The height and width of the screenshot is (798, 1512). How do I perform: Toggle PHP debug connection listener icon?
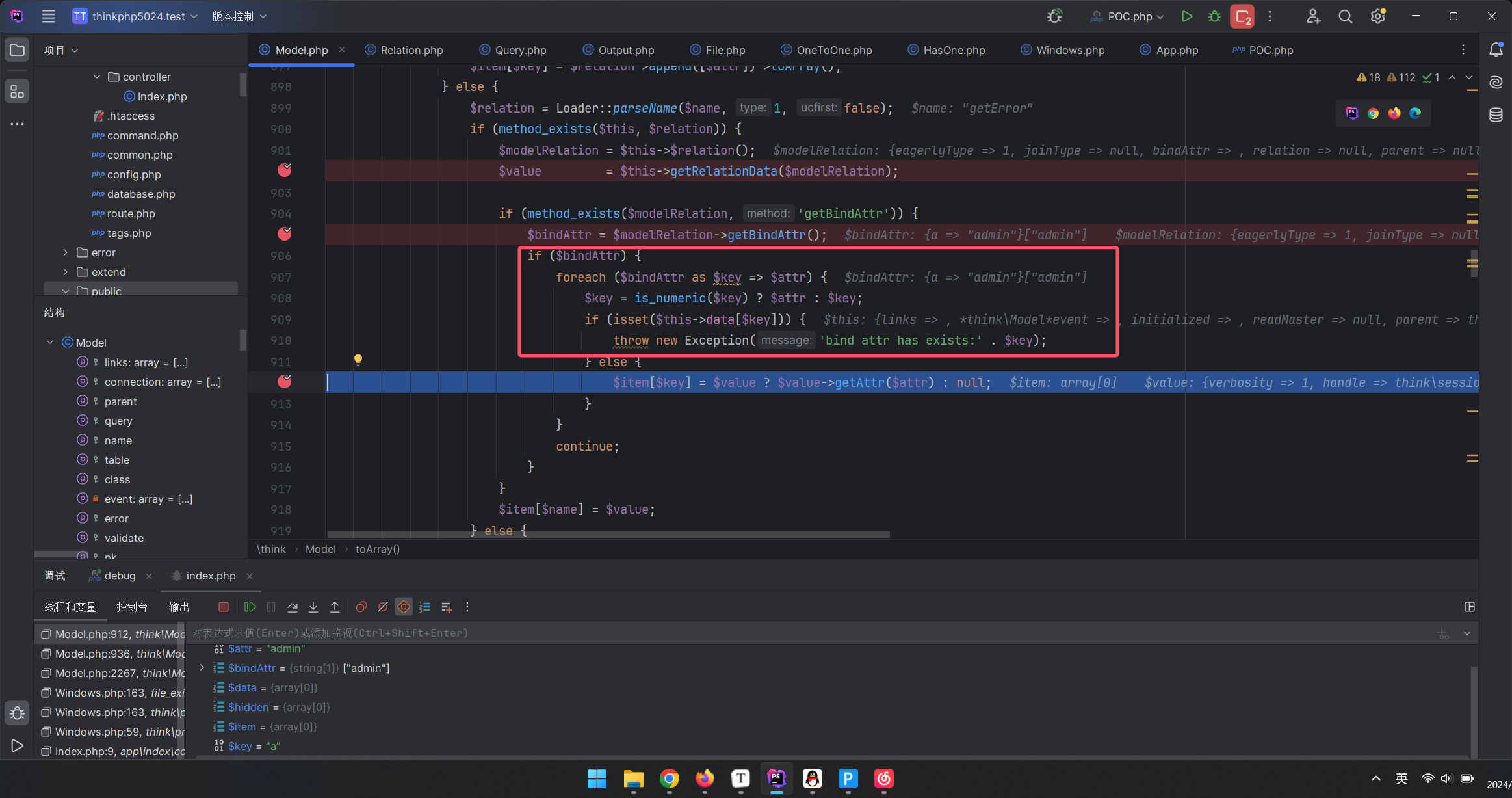click(x=1055, y=16)
